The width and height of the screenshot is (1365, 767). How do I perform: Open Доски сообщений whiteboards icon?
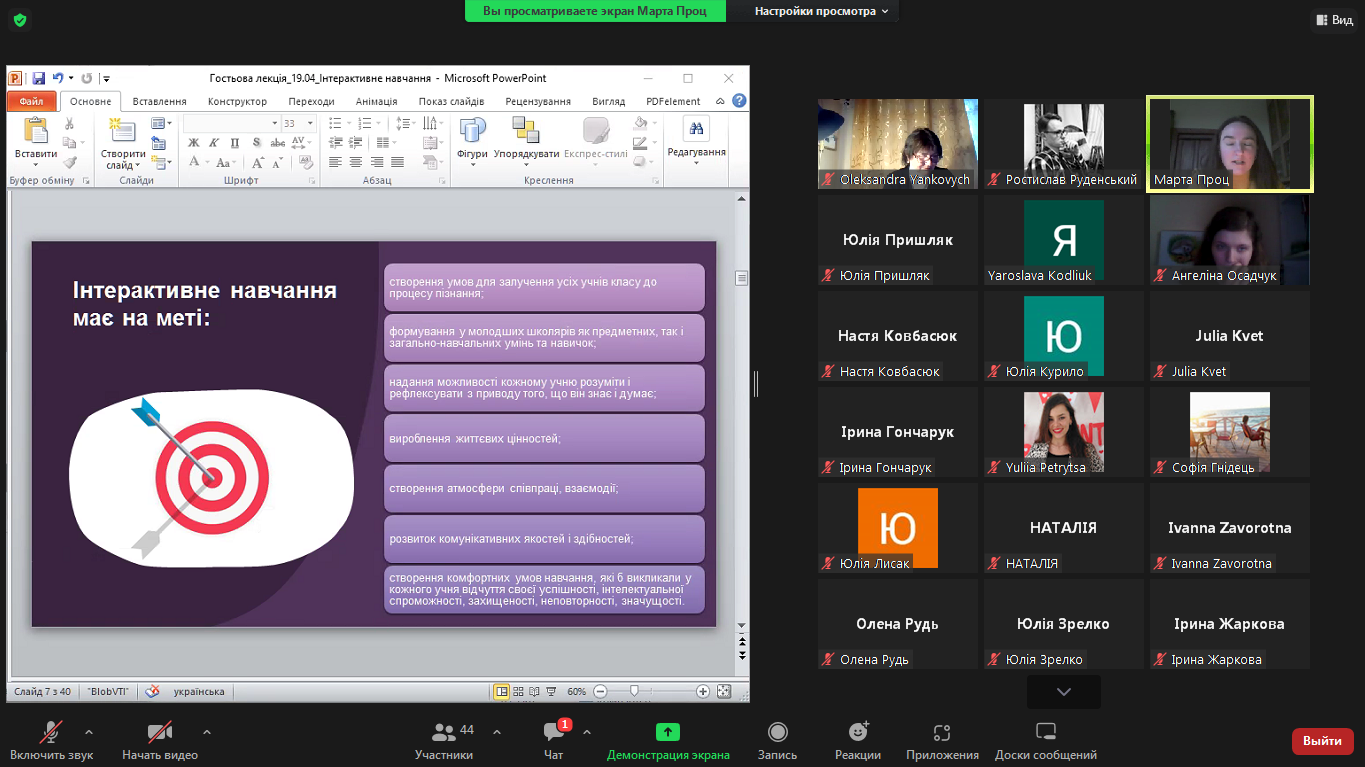tap(1045, 733)
